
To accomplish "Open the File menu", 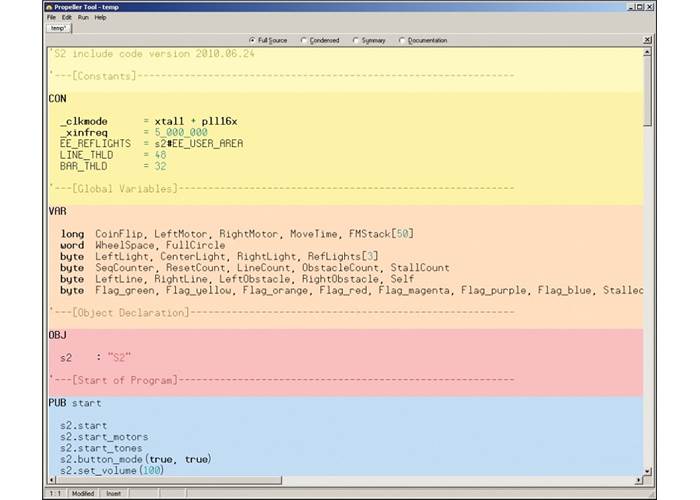I will [x=51, y=17].
